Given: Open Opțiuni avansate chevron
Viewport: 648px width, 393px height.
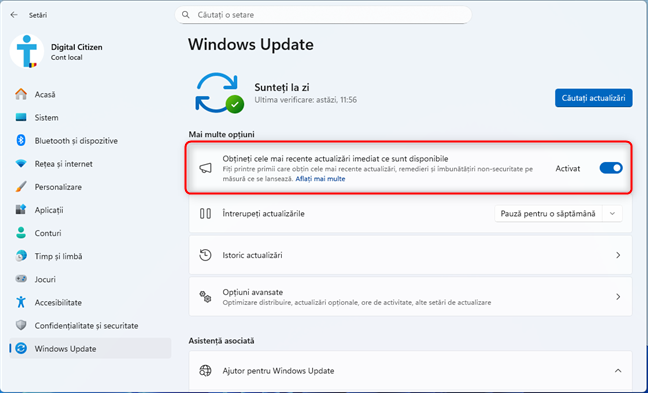Looking at the screenshot, I should (618, 296).
